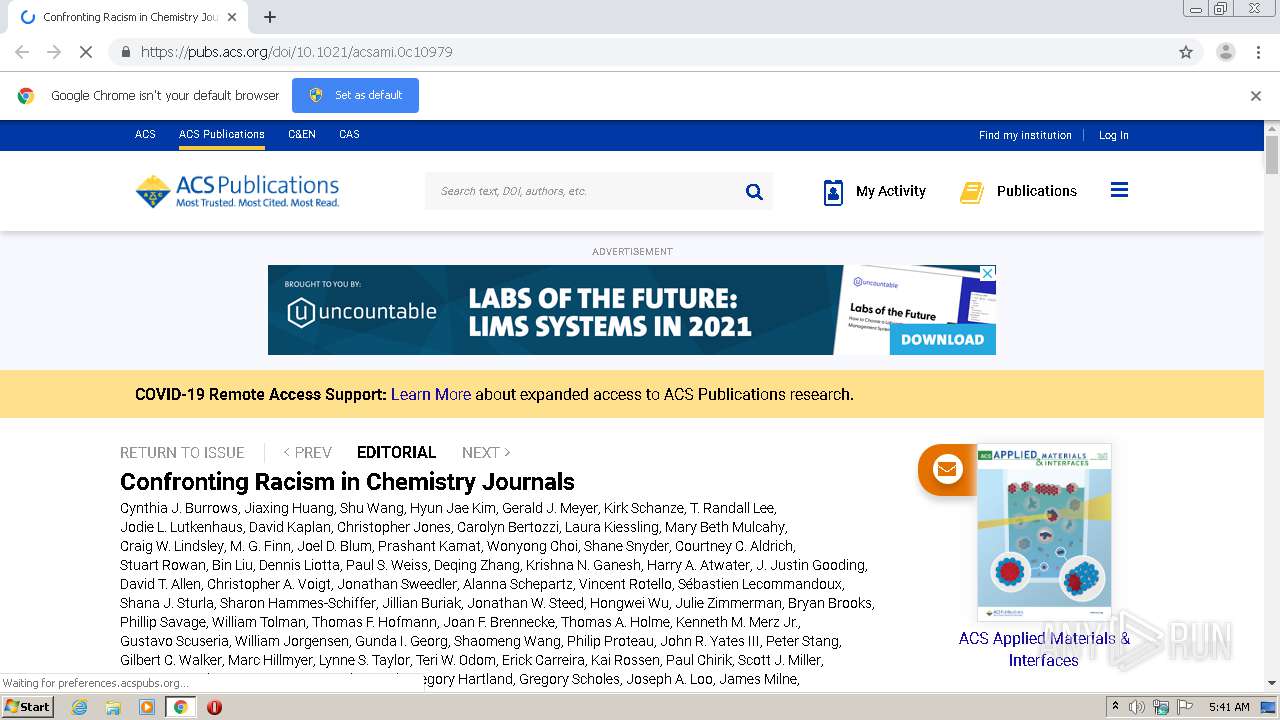The image size is (1280, 720).
Task: Click the Log In link
Action: point(1114,135)
